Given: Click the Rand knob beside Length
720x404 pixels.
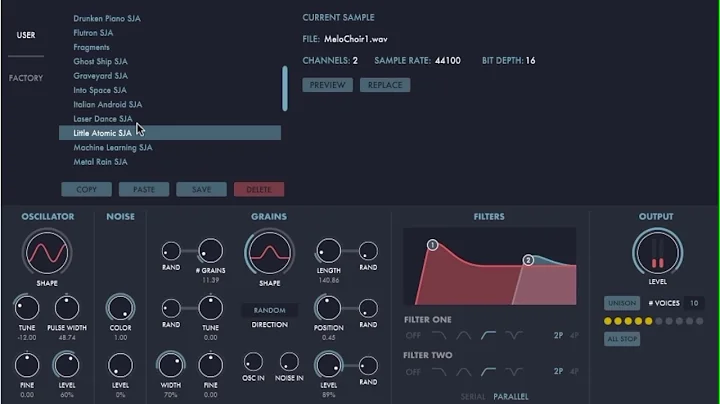Looking at the screenshot, I should pos(368,251).
